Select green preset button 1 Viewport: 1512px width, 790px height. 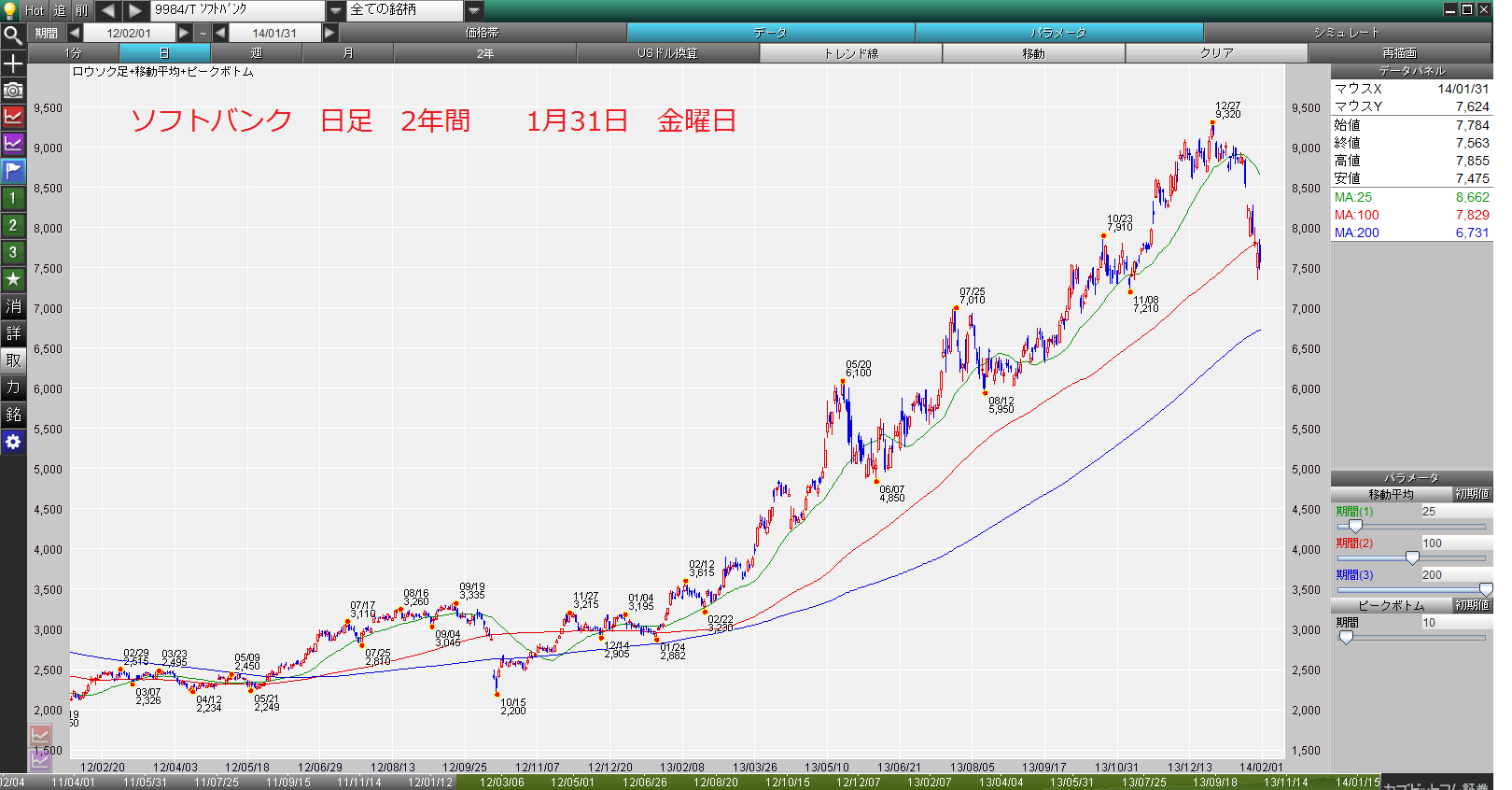13,198
